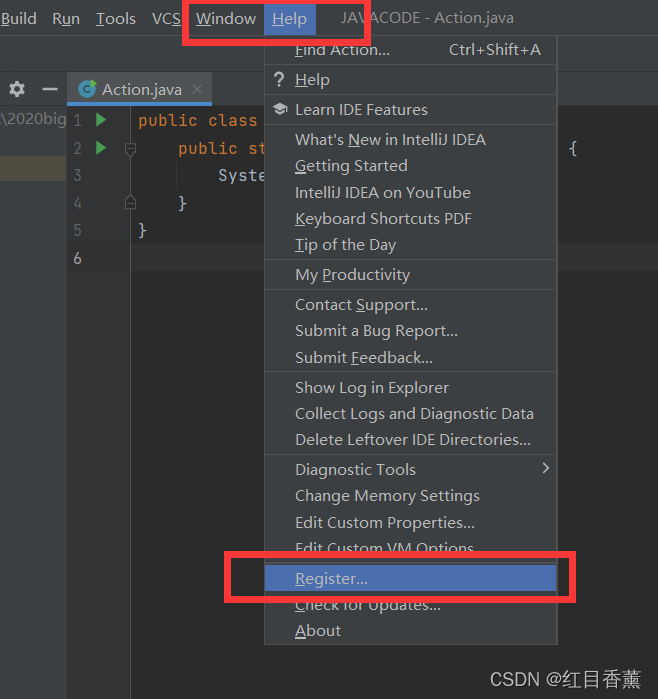Choose Collect Logs and Diagnostic Data
This screenshot has width=658, height=699.
[411, 414]
